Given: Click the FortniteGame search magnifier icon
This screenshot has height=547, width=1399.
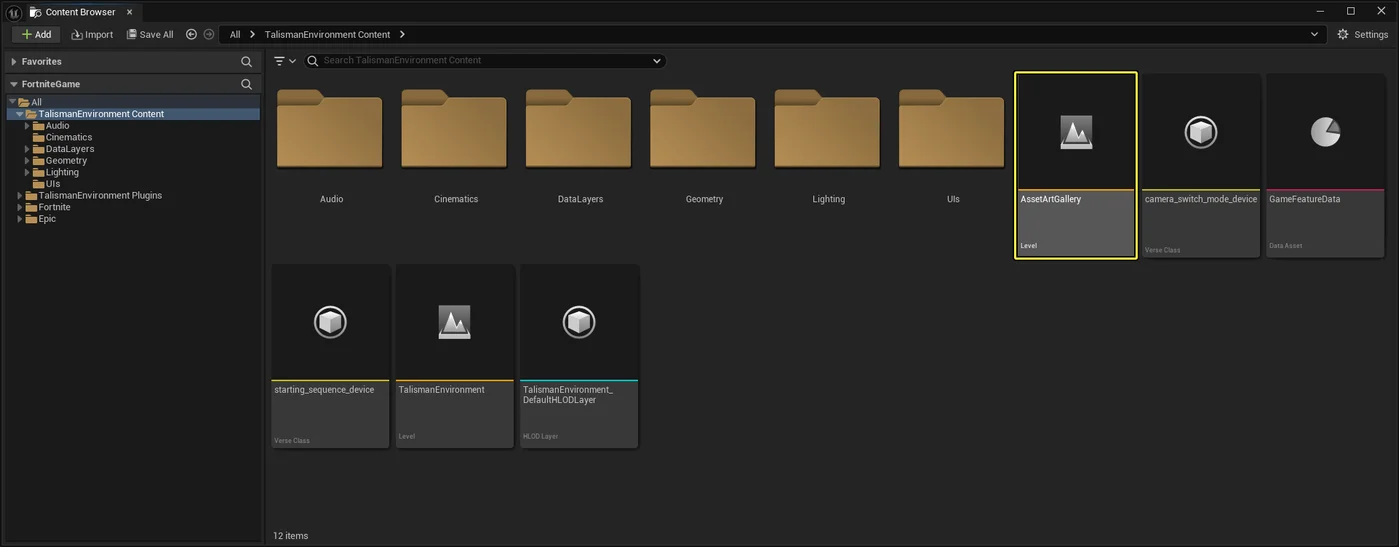Looking at the screenshot, I should [247, 84].
